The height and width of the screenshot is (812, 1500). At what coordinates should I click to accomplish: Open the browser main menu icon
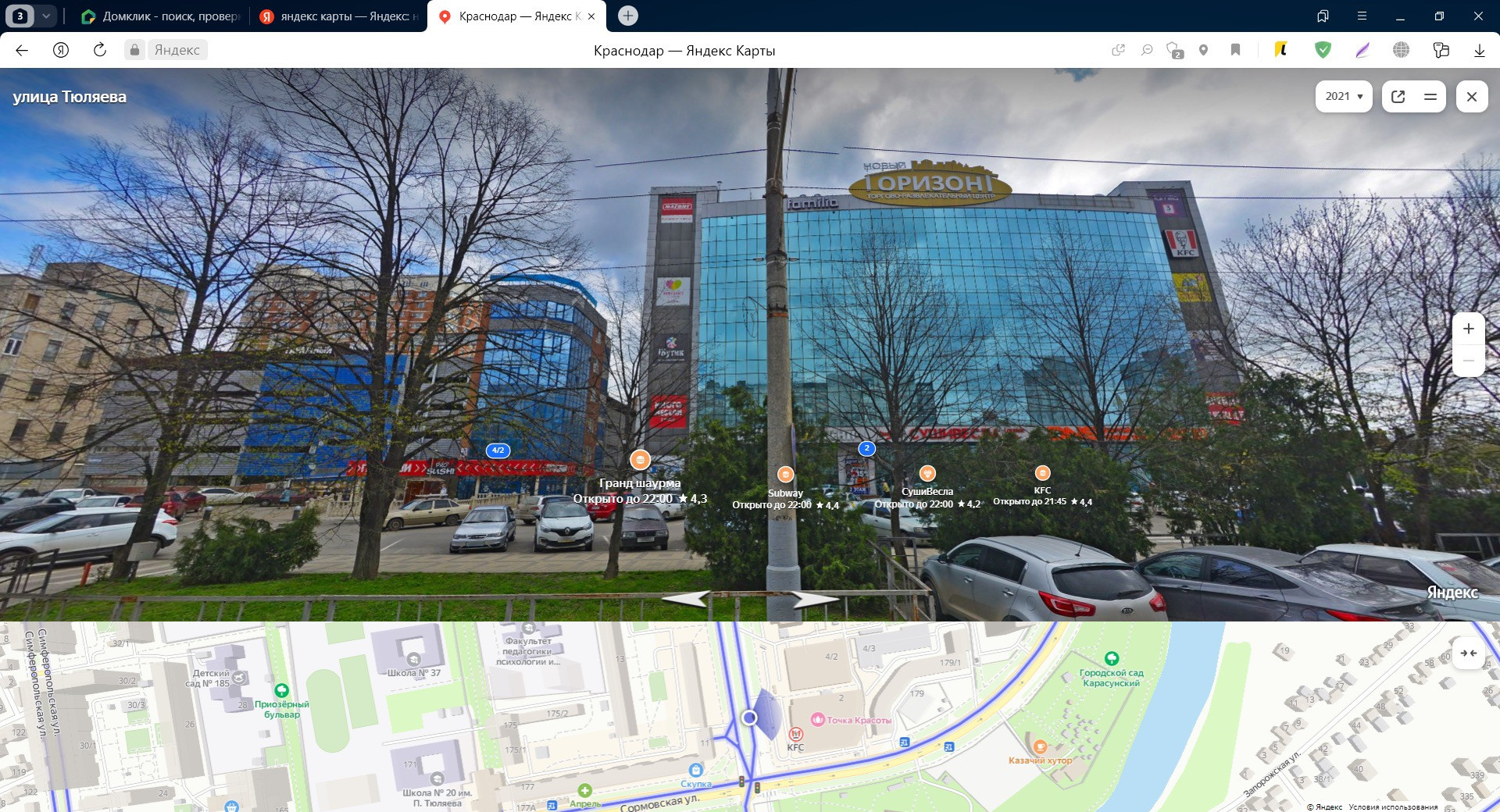pos(1362,16)
